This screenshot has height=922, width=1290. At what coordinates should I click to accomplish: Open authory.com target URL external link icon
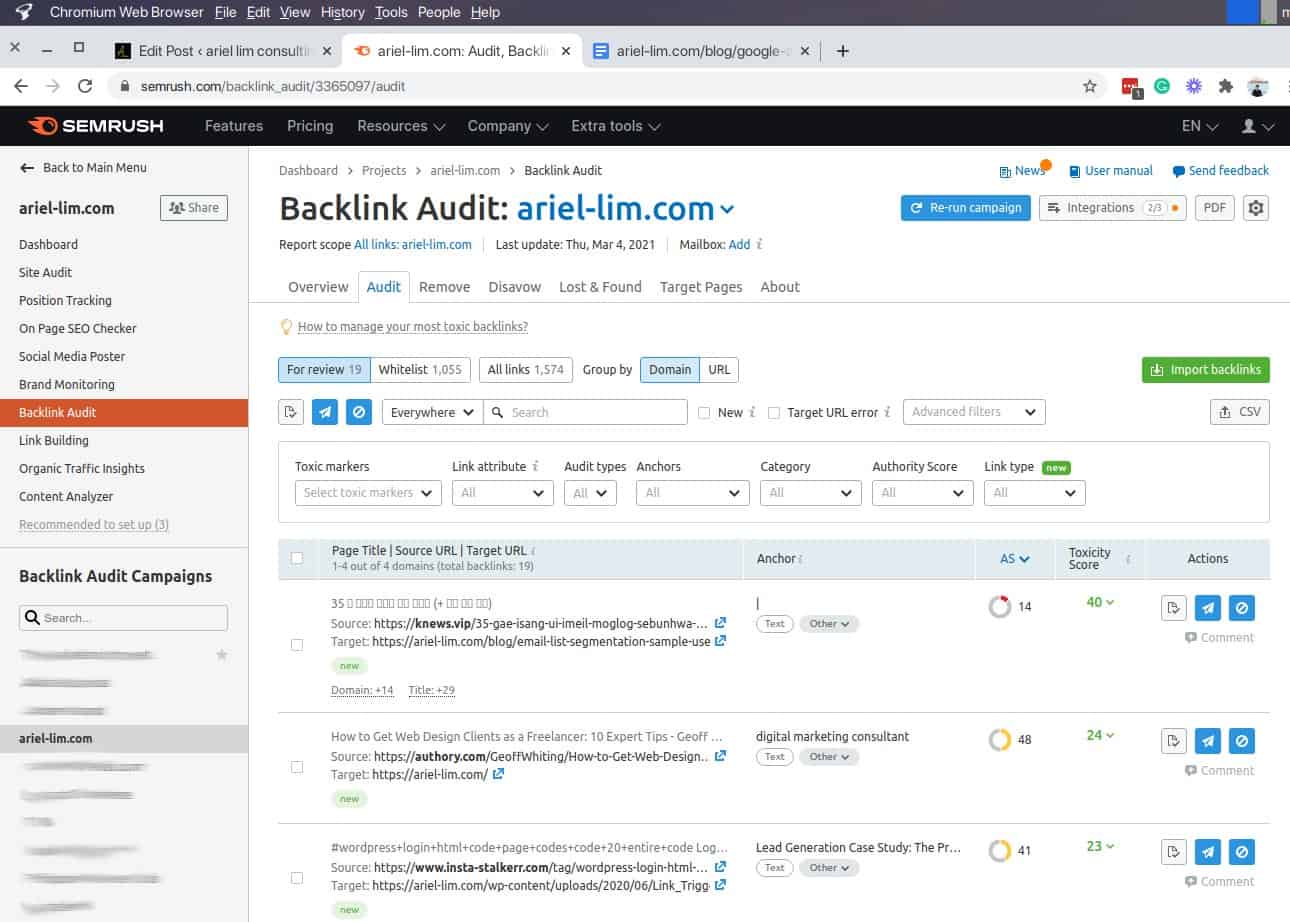[x=498, y=774]
